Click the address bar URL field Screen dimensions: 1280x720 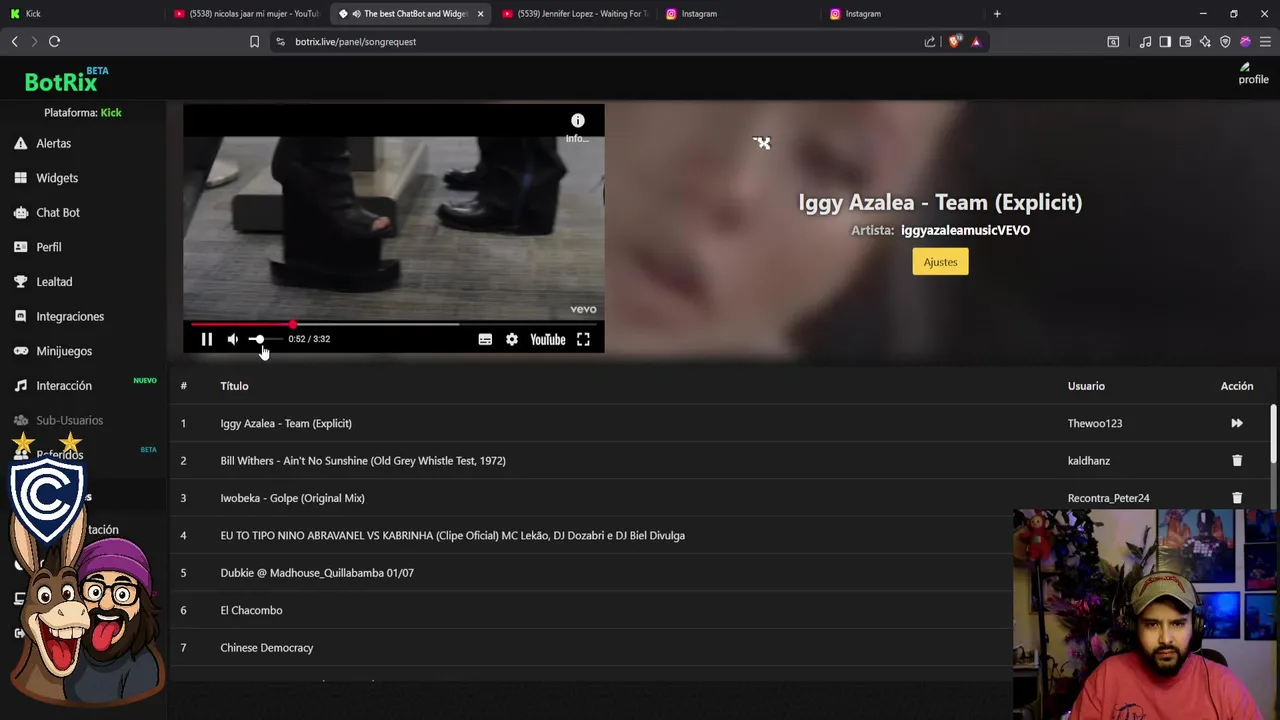[x=600, y=42]
